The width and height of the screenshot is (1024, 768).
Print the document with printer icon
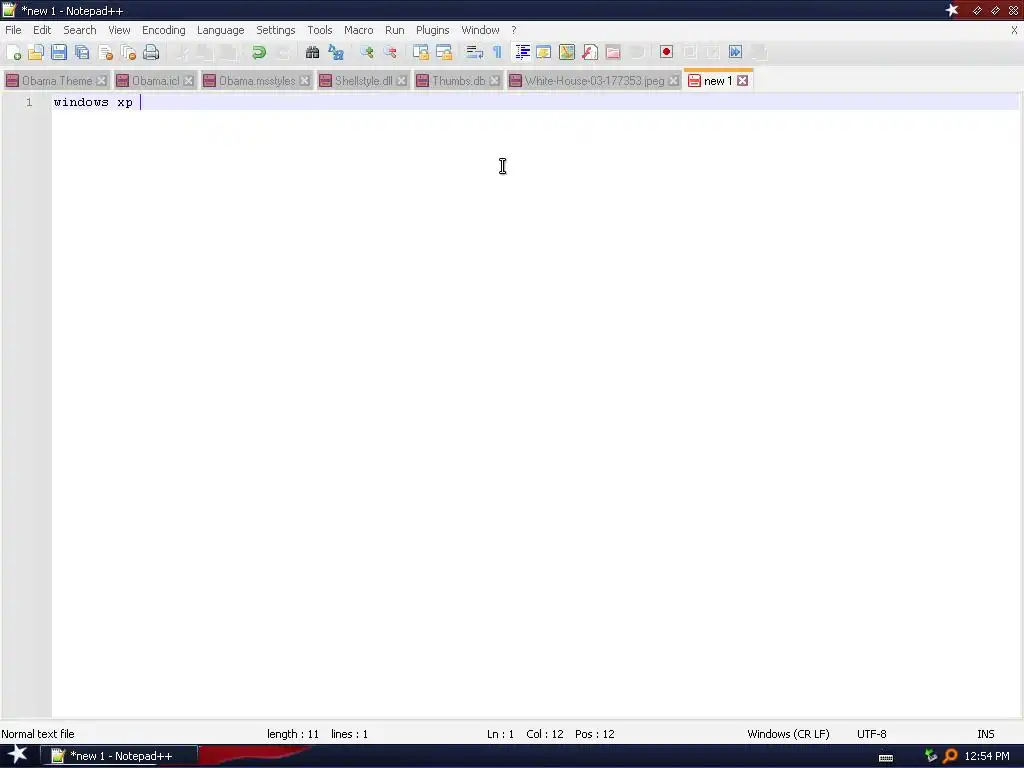pos(151,52)
